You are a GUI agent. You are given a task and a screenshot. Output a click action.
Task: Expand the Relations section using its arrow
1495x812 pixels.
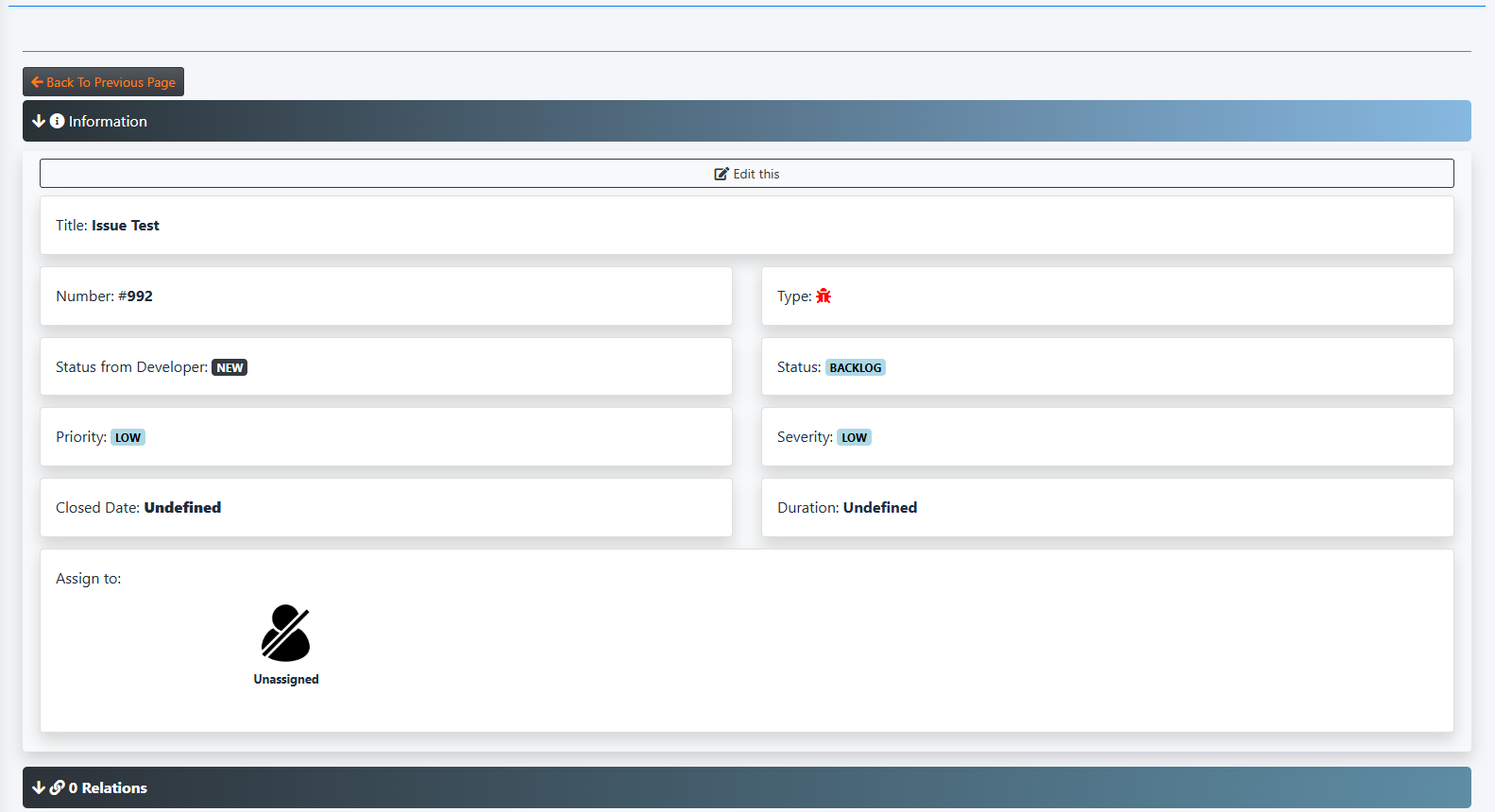[x=39, y=787]
